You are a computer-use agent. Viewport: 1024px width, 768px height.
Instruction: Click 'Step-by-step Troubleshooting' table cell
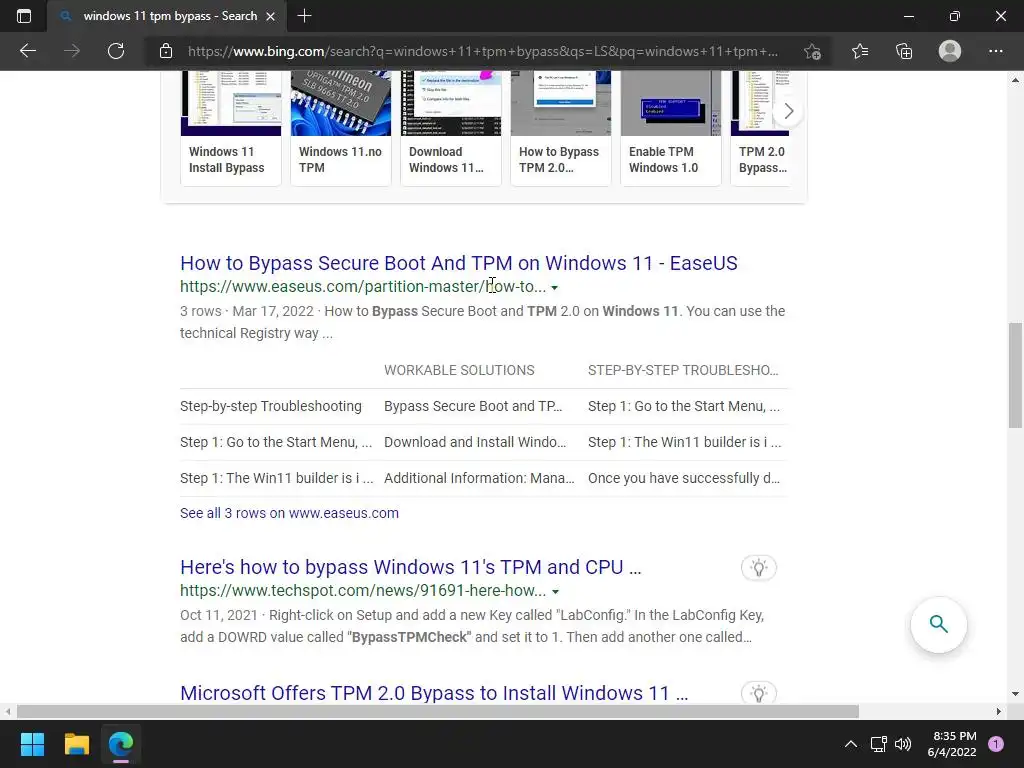click(270, 406)
